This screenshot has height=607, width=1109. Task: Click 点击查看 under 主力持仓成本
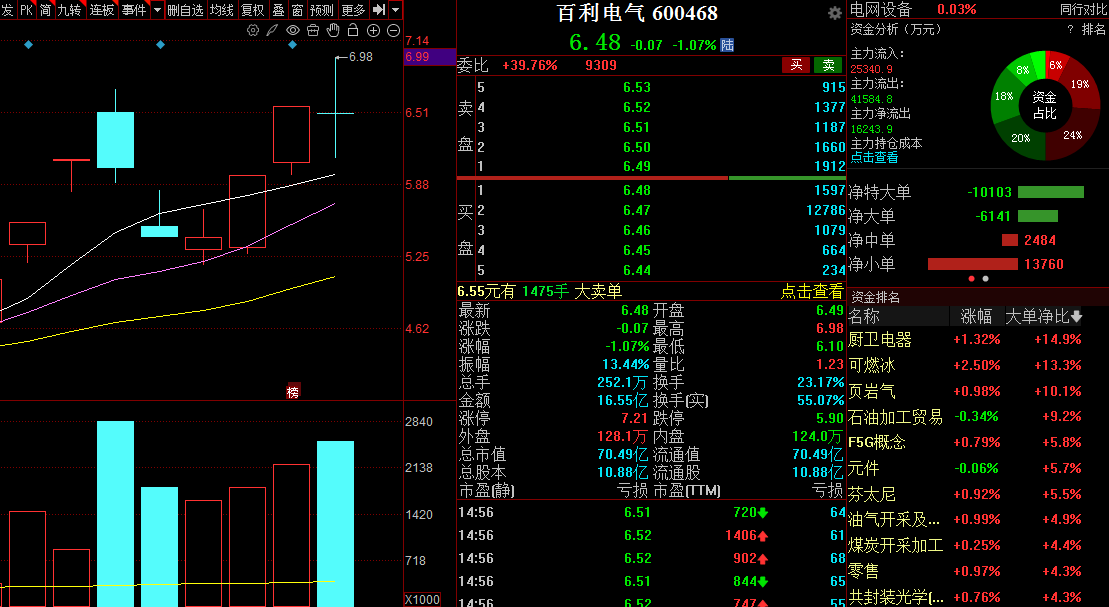874,158
